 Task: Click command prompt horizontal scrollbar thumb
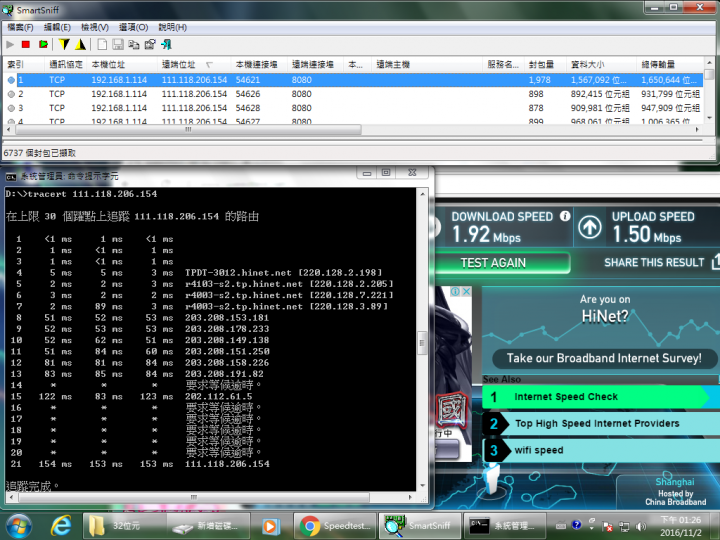point(193,497)
